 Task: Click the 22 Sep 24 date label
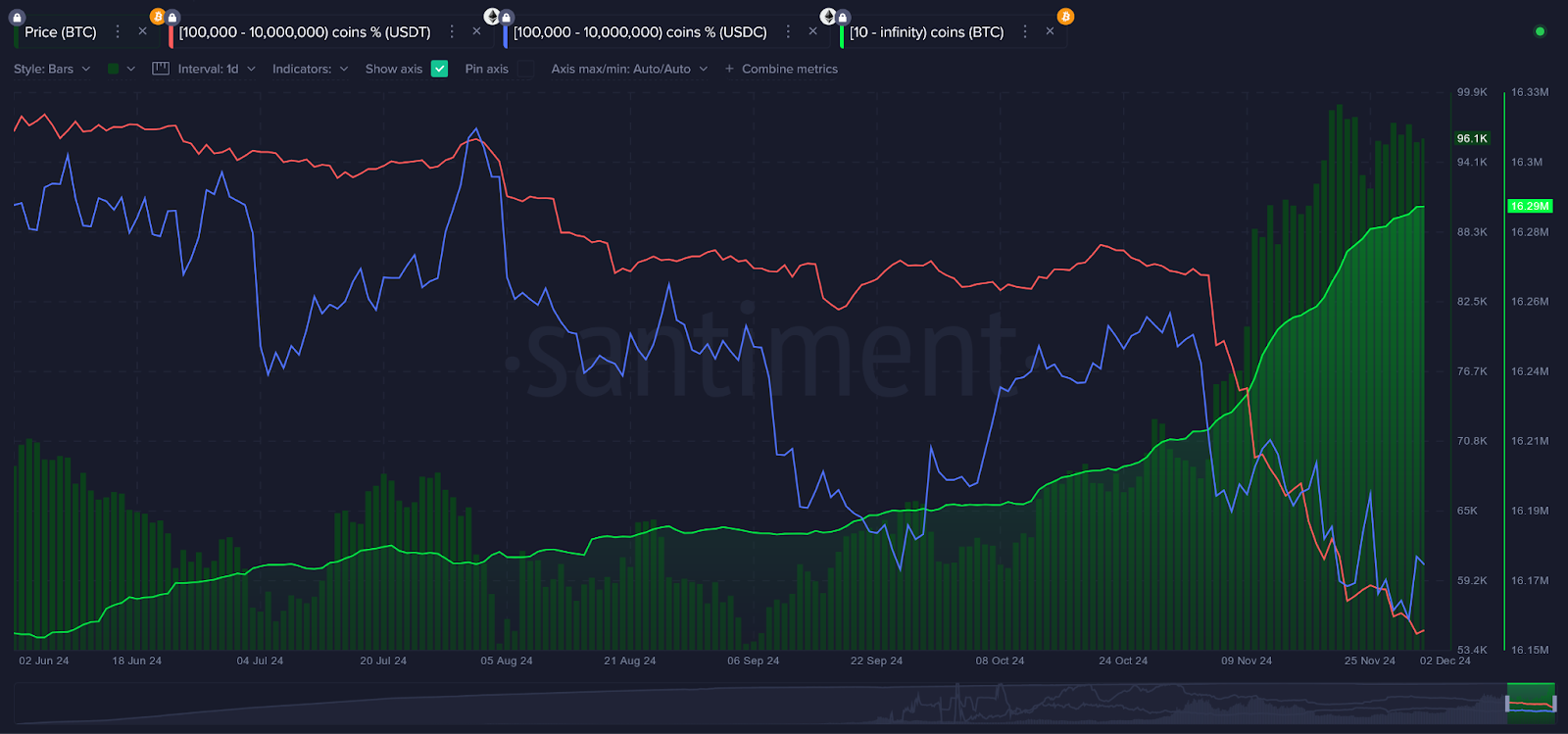pos(877,661)
